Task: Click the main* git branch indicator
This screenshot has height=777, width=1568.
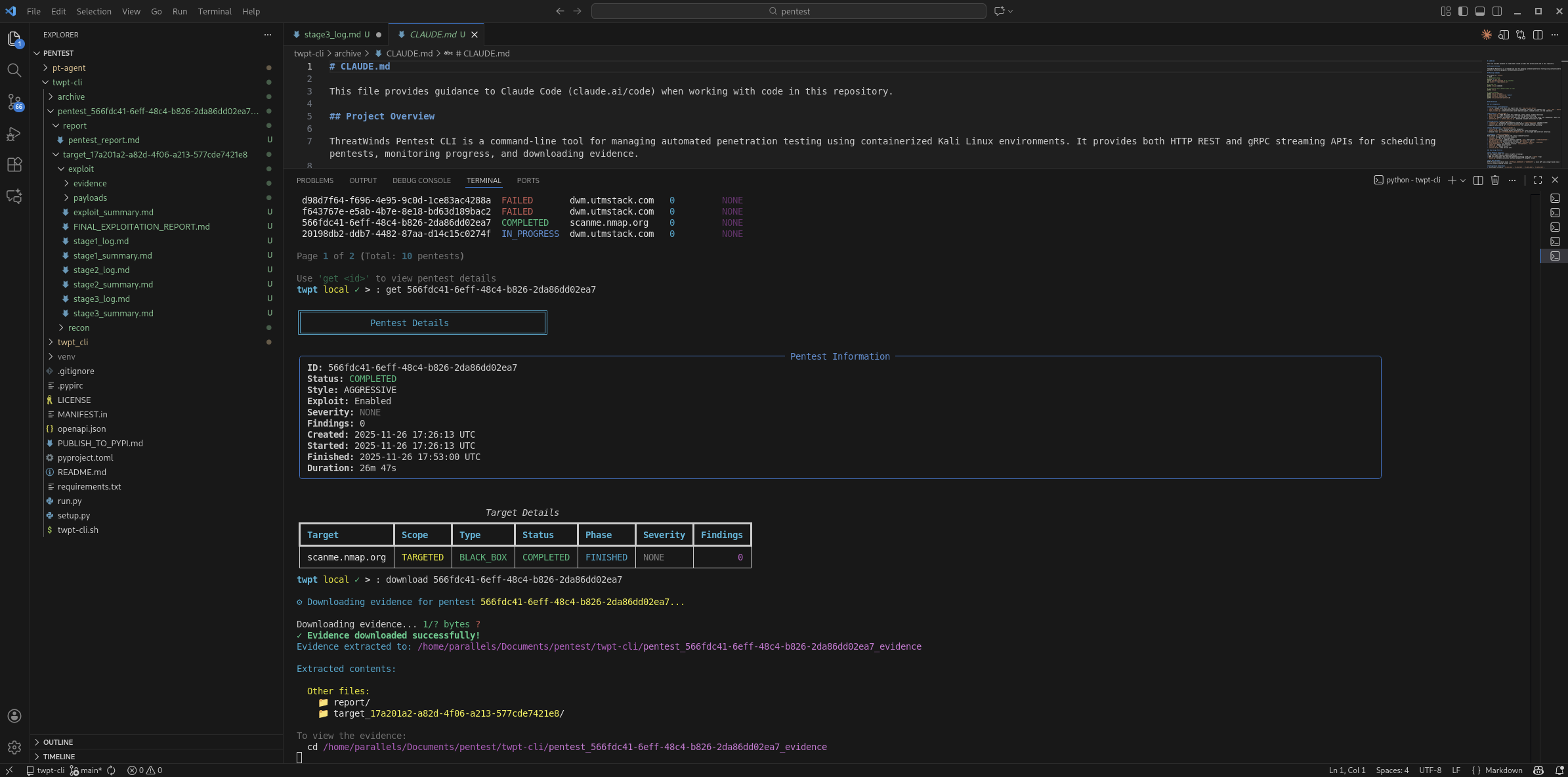Action: pos(86,770)
